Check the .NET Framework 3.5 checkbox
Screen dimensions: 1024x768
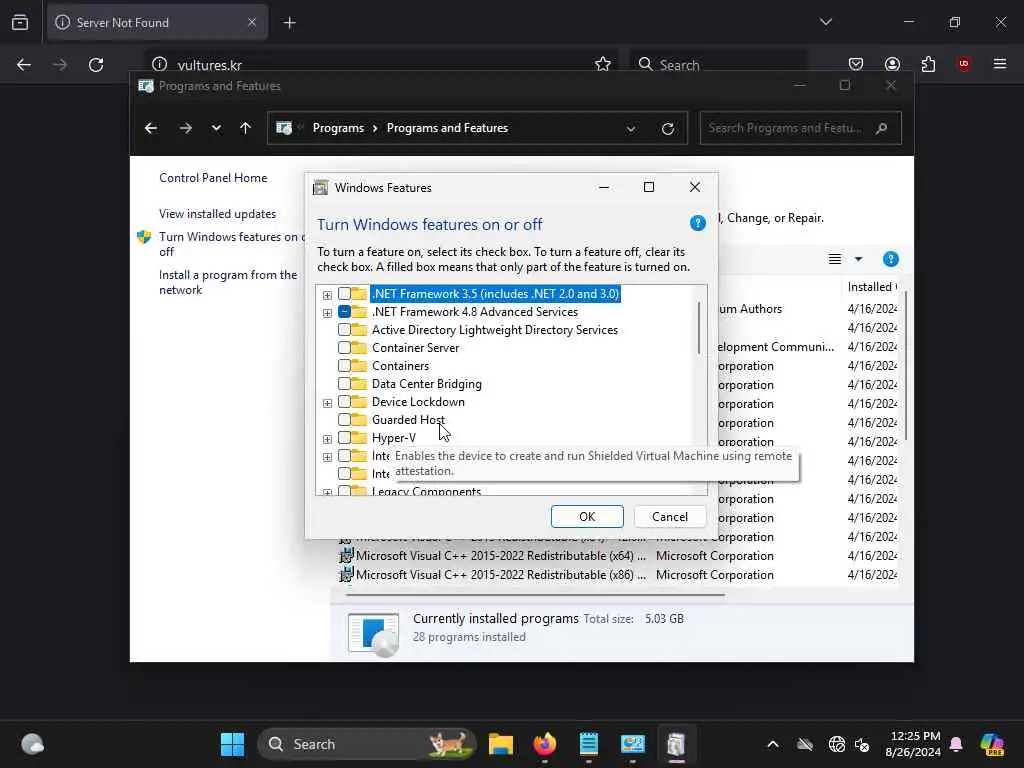pos(344,294)
